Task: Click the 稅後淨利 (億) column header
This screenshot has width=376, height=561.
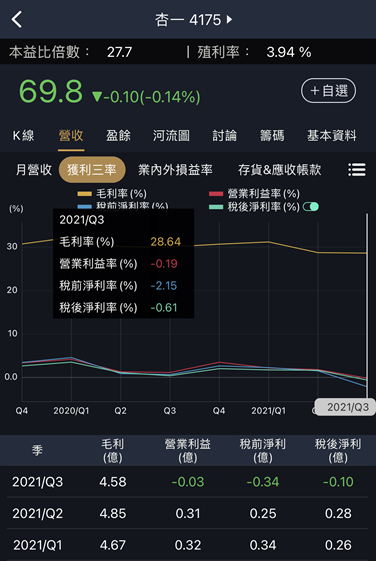Action: tap(338, 450)
